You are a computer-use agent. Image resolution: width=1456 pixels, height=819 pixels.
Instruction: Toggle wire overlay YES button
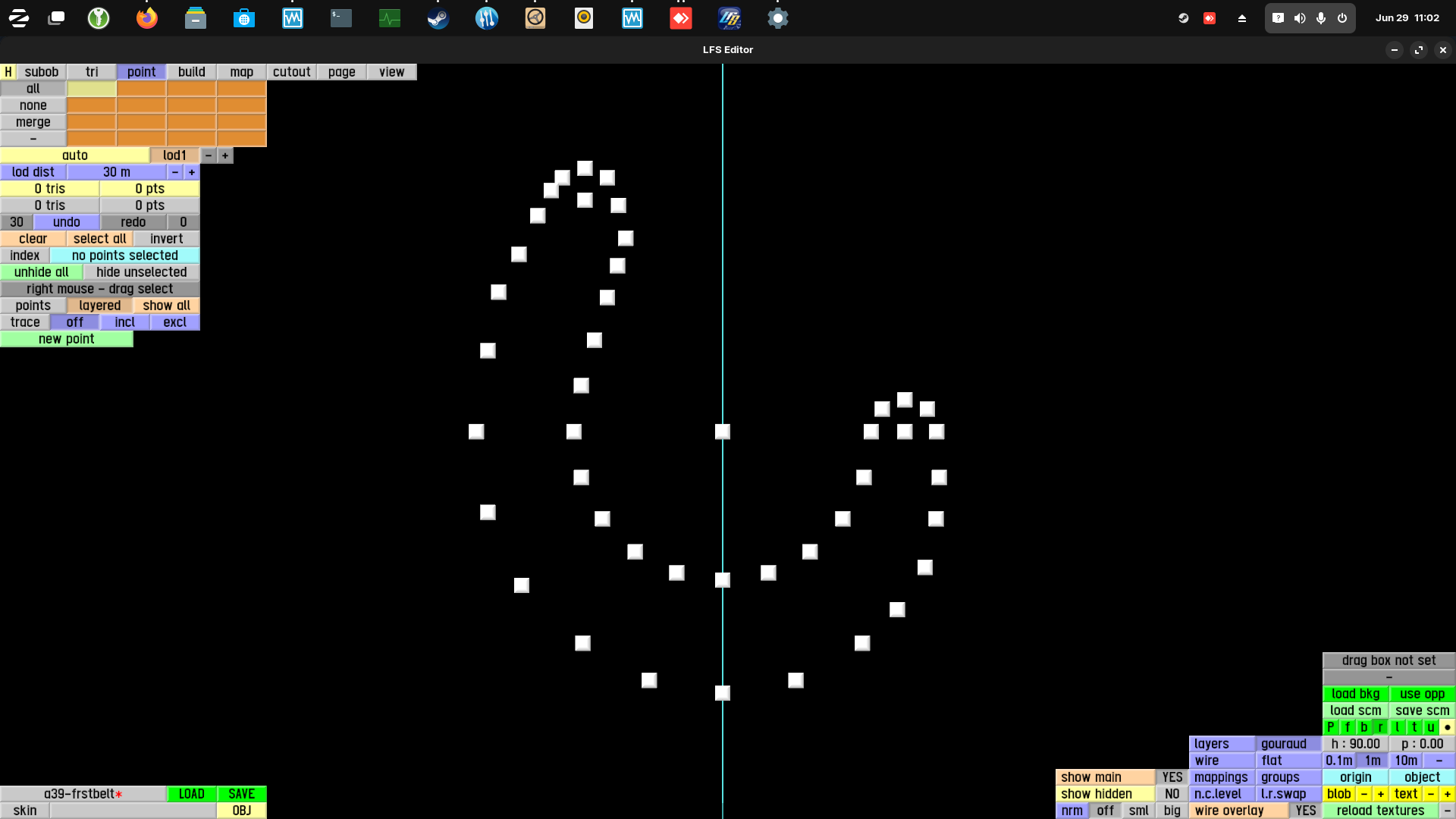[x=1305, y=810]
